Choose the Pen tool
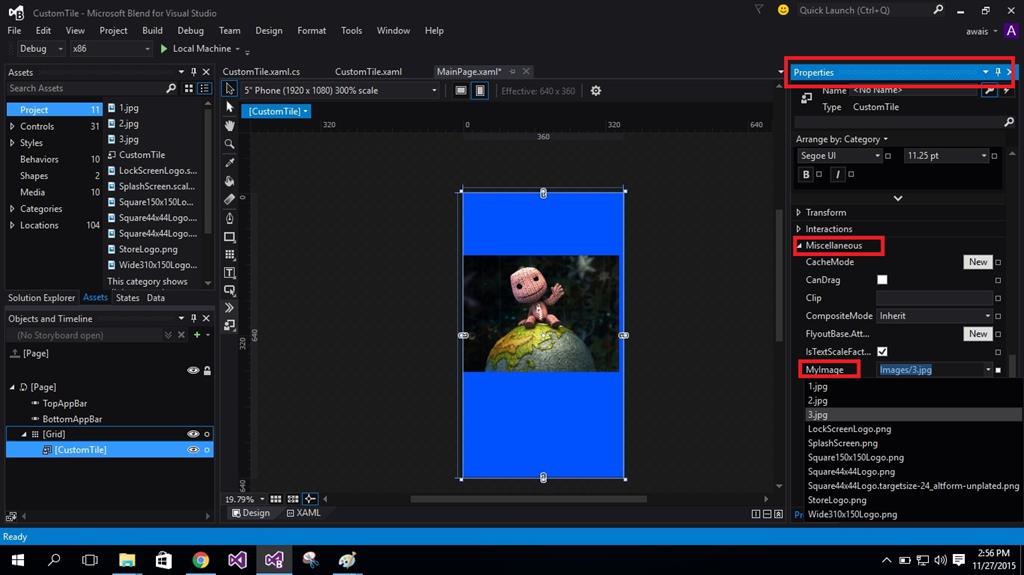 click(229, 218)
